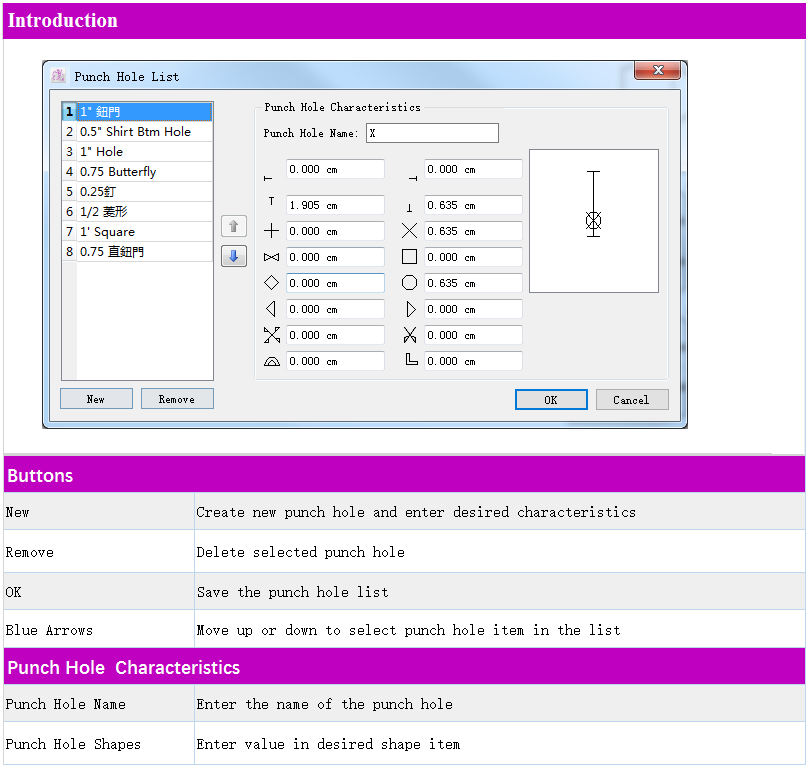
Task: Click the Punch Hole Name text field
Action: (x=432, y=133)
